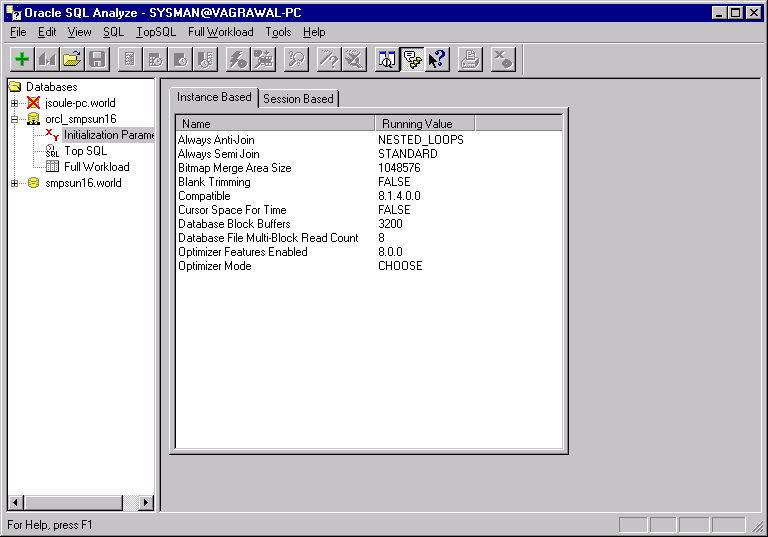768x537 pixels.
Task: Click the tree scrollbar left arrow
Action: click(x=15, y=503)
